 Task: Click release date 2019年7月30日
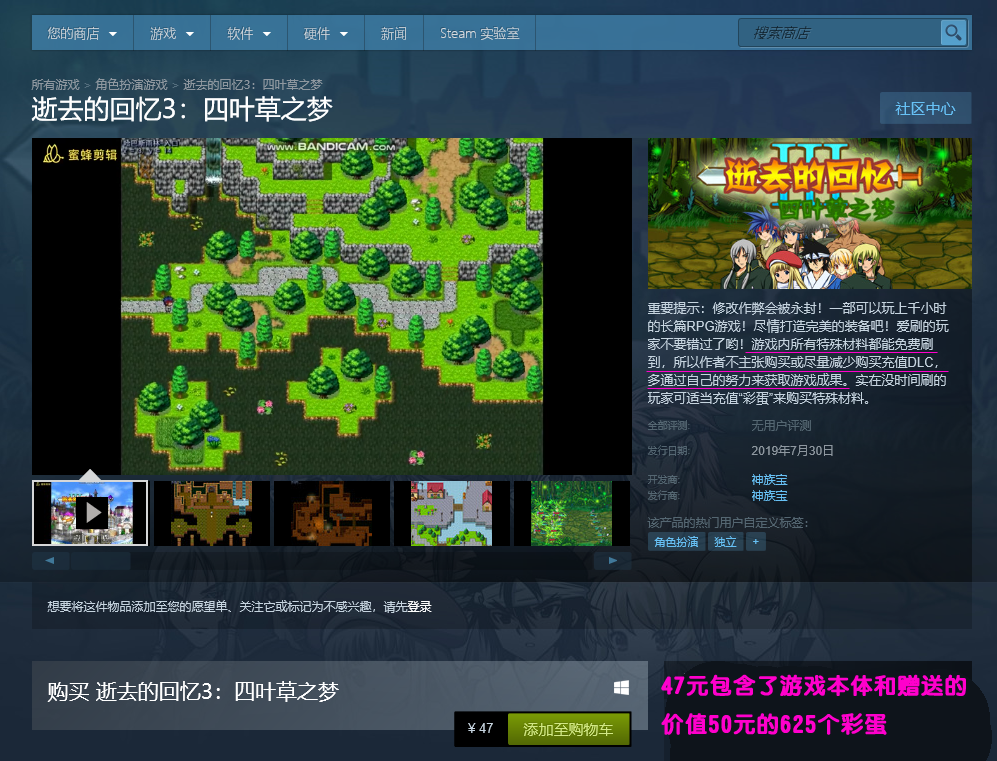coord(792,450)
